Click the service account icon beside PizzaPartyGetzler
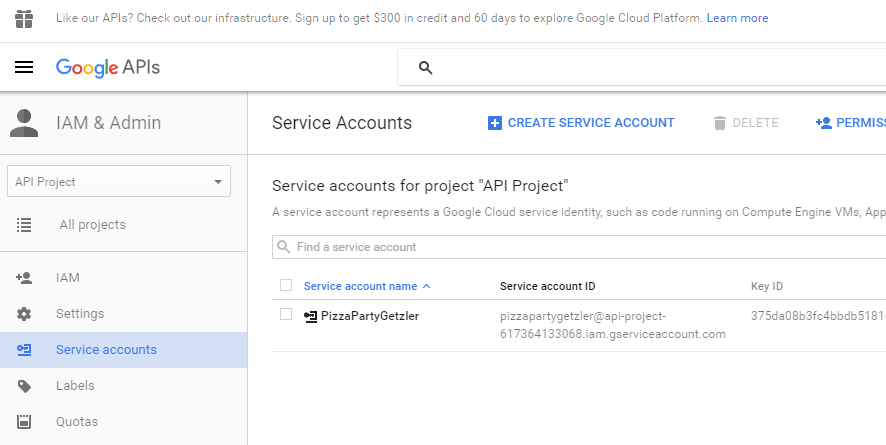886x445 pixels. (x=310, y=317)
